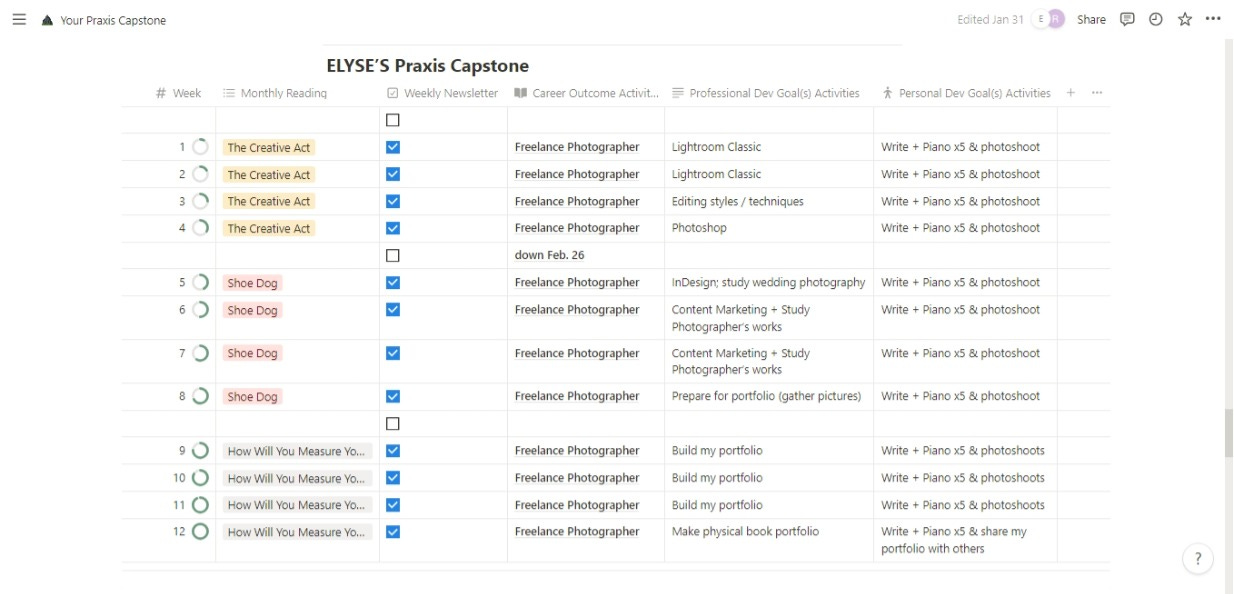1234x594 pixels.
Task: Uncheck Weekly Newsletter for week 8
Action: coord(393,396)
